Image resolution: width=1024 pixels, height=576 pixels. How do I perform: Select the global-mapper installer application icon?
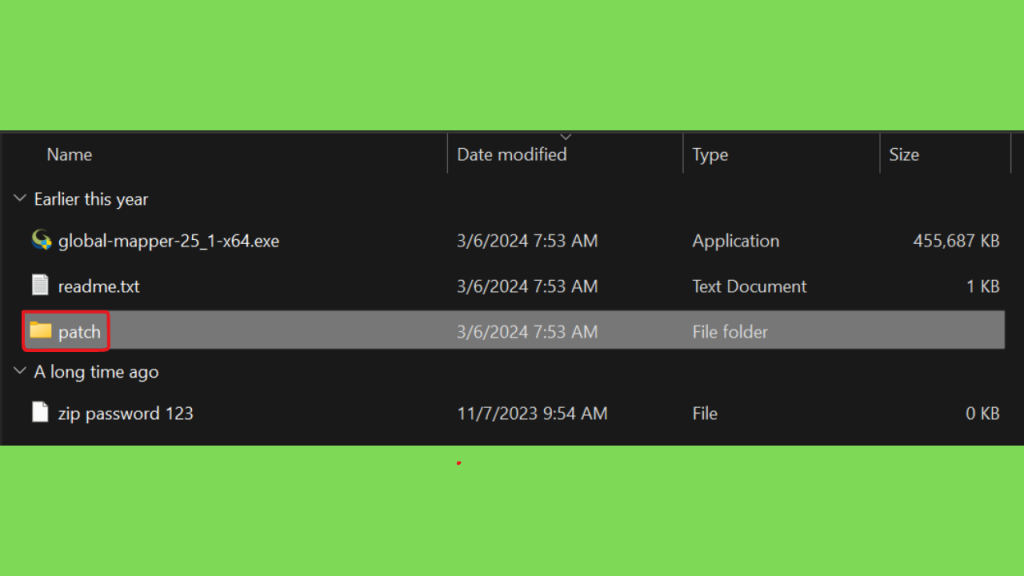(41, 240)
